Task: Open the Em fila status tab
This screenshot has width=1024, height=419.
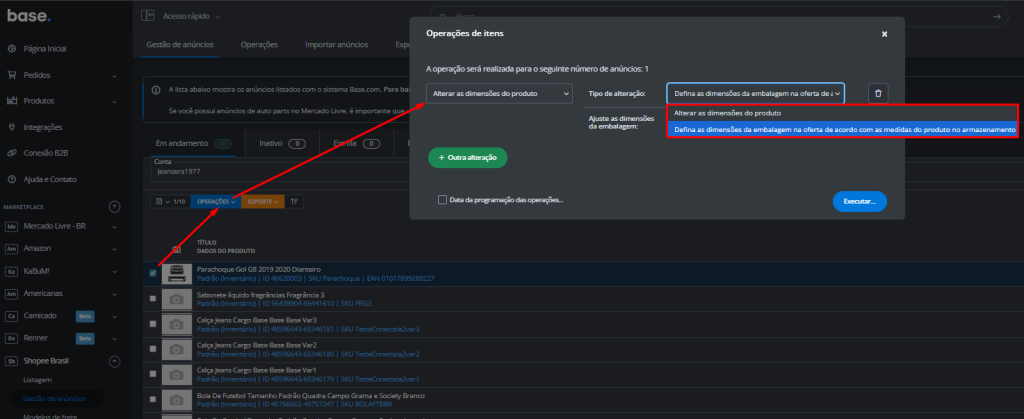Action: coord(357,143)
